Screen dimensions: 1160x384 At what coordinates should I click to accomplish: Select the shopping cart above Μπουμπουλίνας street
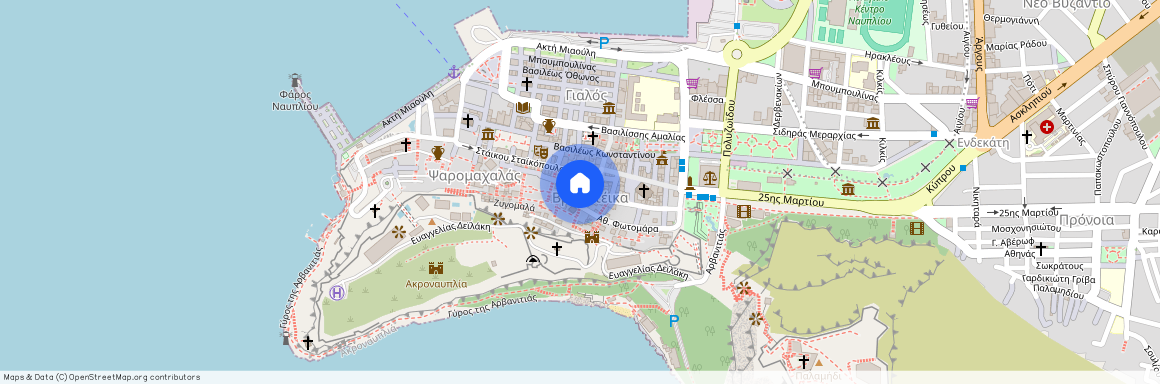coord(815,73)
